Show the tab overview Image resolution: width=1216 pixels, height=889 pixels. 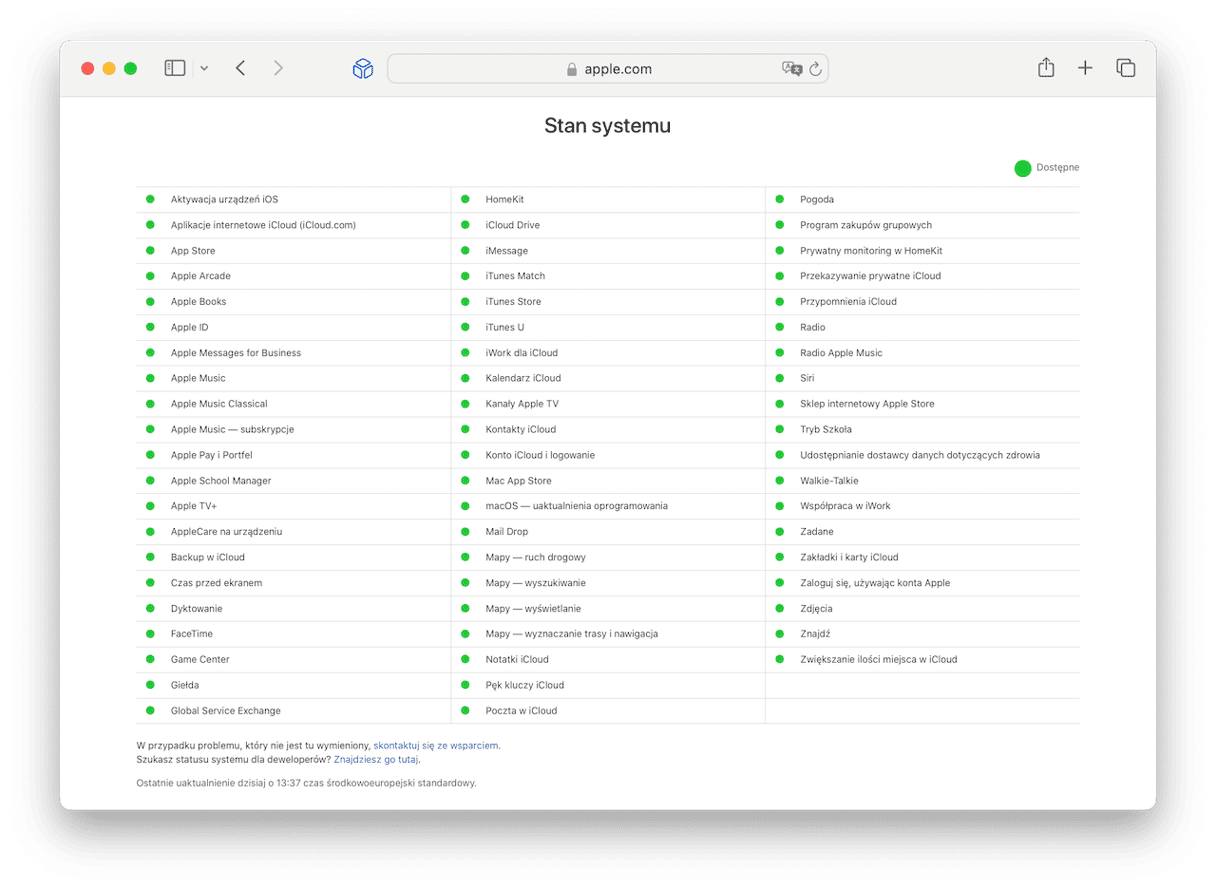(x=1126, y=68)
